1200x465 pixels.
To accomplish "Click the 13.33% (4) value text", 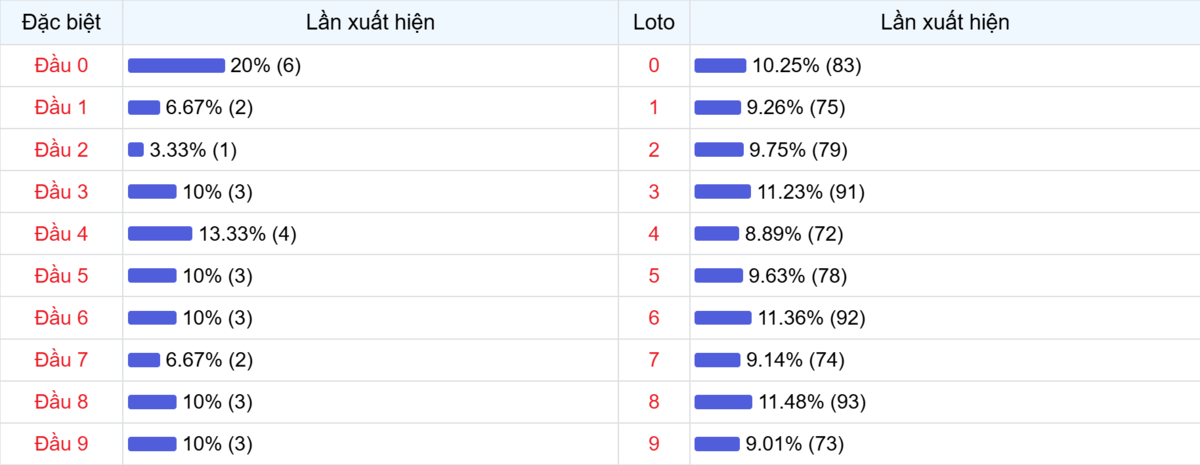I will coord(248,234).
